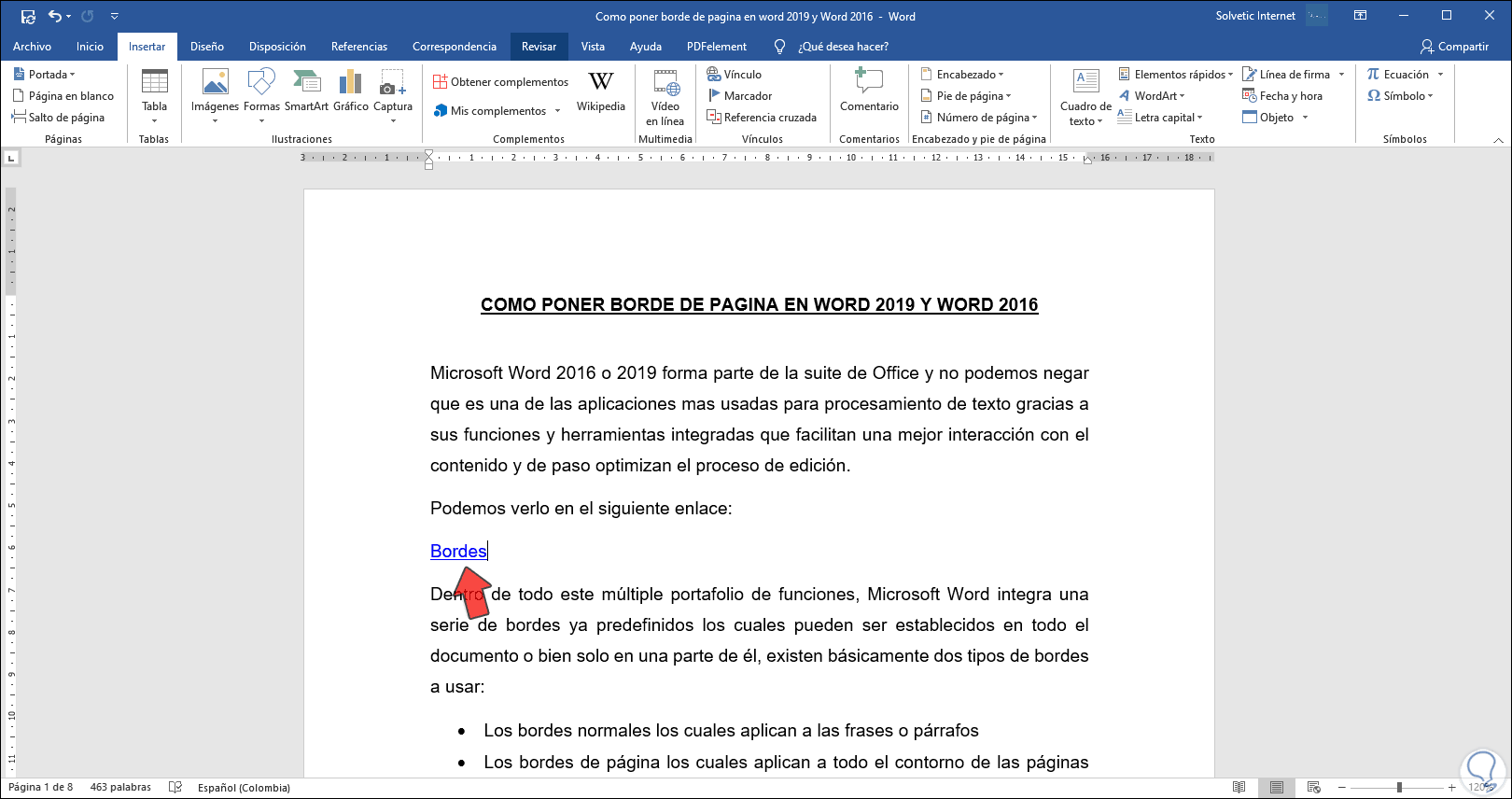Insert an Objeto

(1268, 118)
